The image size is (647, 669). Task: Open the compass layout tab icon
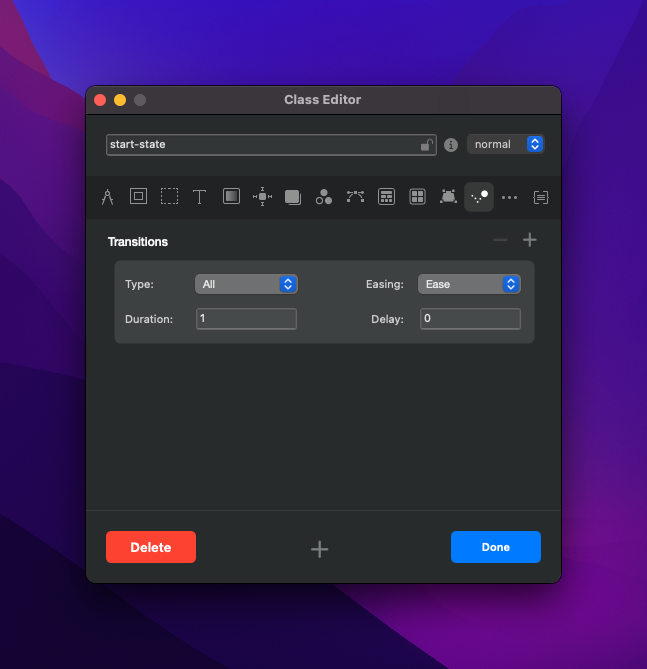[108, 197]
